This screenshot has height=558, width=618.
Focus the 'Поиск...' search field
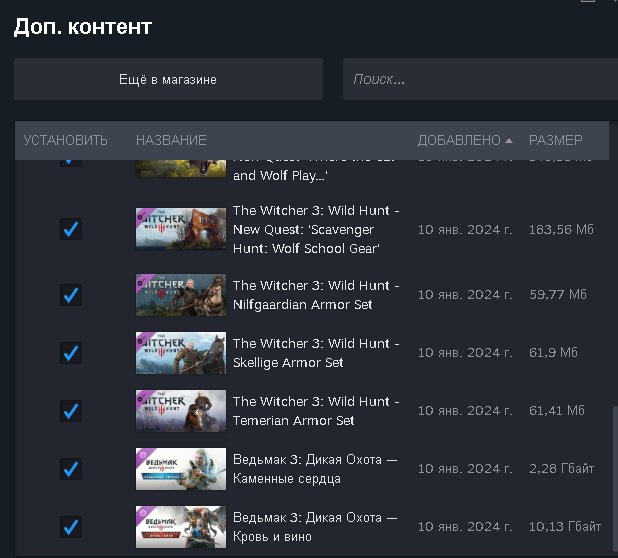480,79
